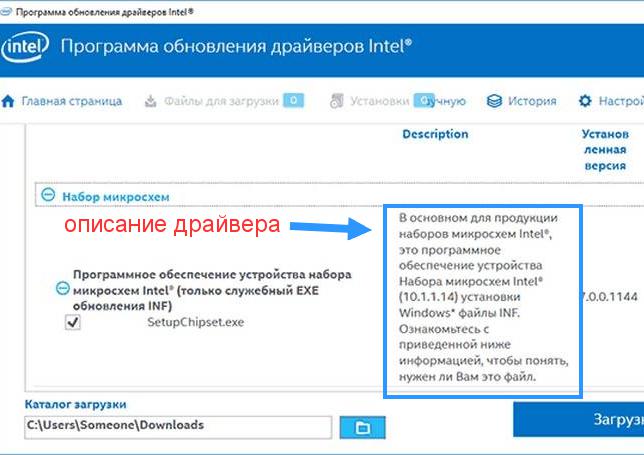Click the Файлы для загрузки counter badge

click(293, 100)
